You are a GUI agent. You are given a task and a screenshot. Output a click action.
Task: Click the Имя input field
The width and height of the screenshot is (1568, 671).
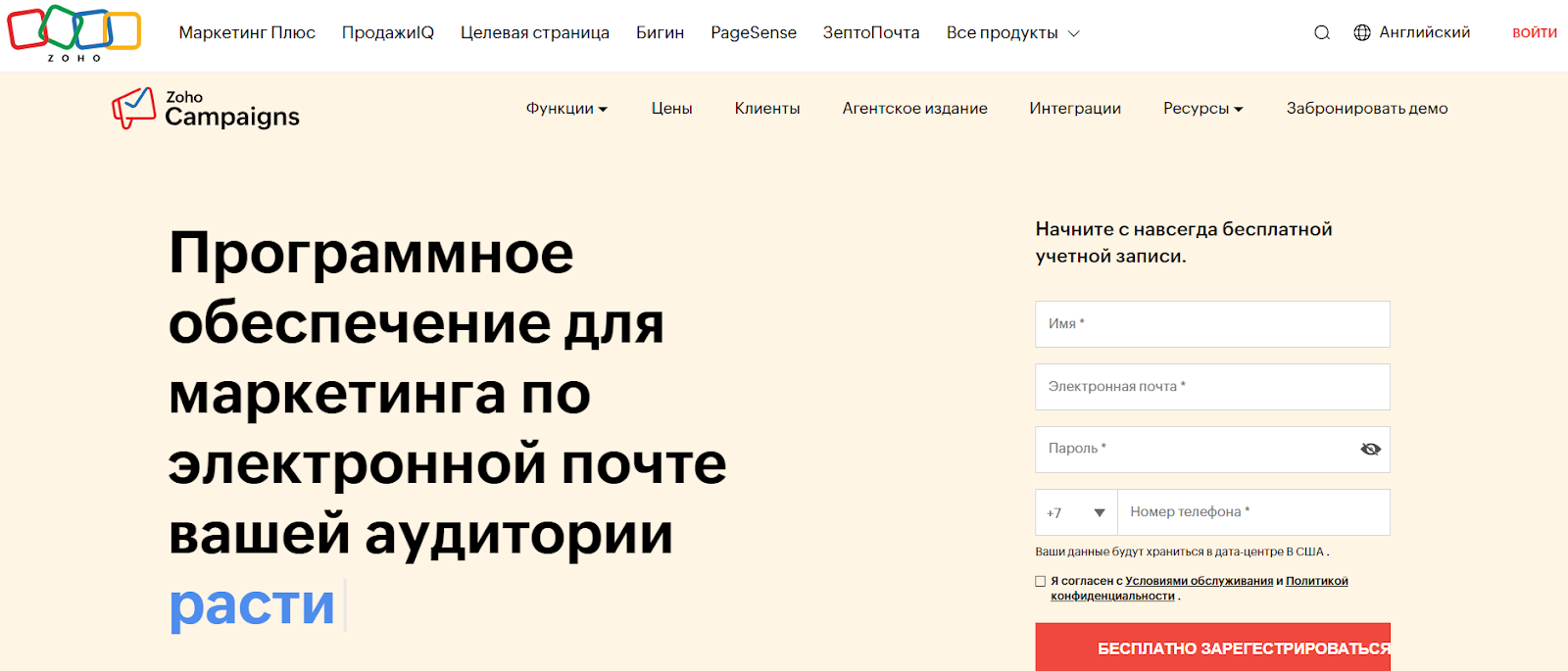[1212, 323]
